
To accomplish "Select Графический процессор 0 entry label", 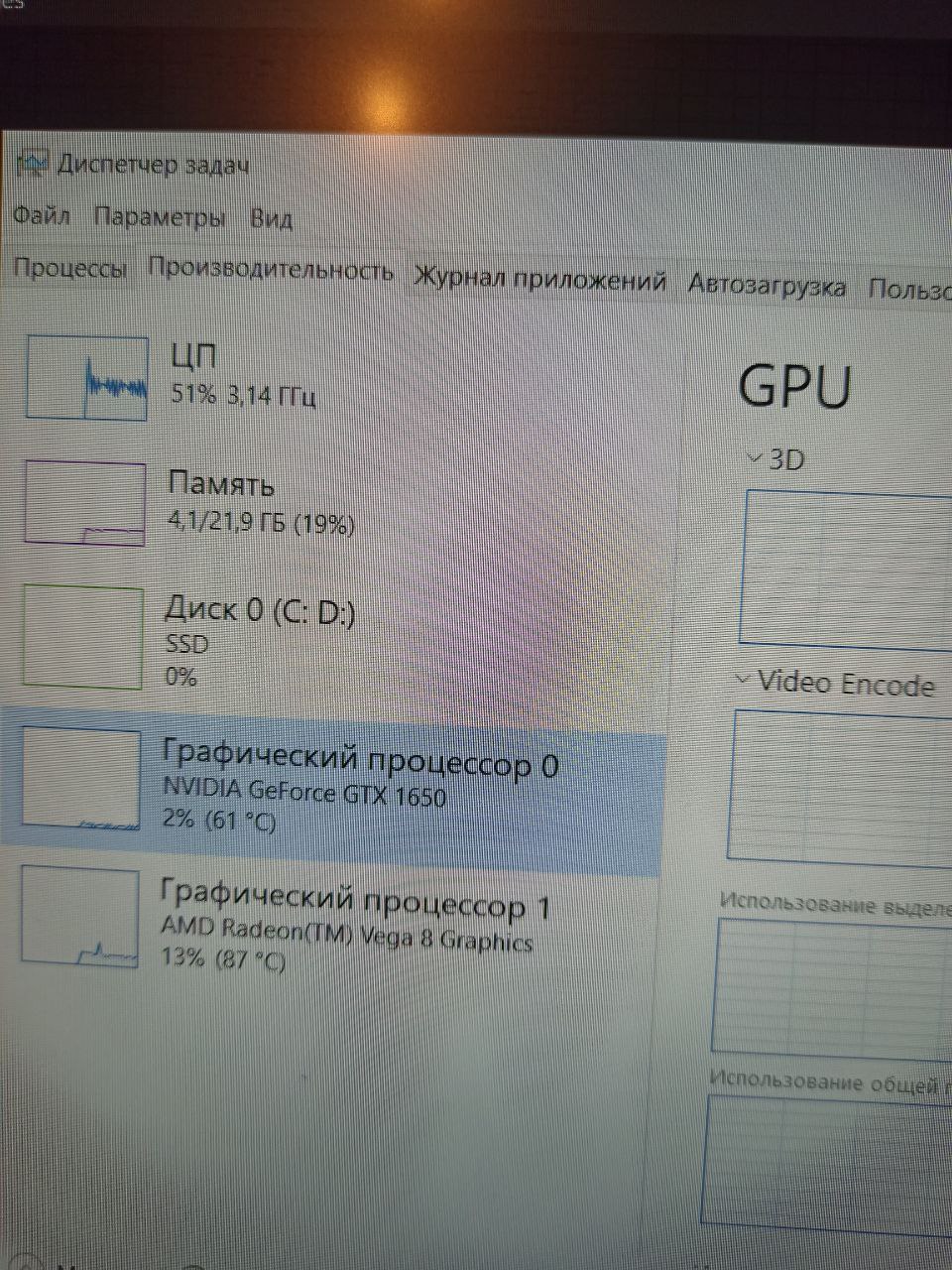I will coord(360,762).
